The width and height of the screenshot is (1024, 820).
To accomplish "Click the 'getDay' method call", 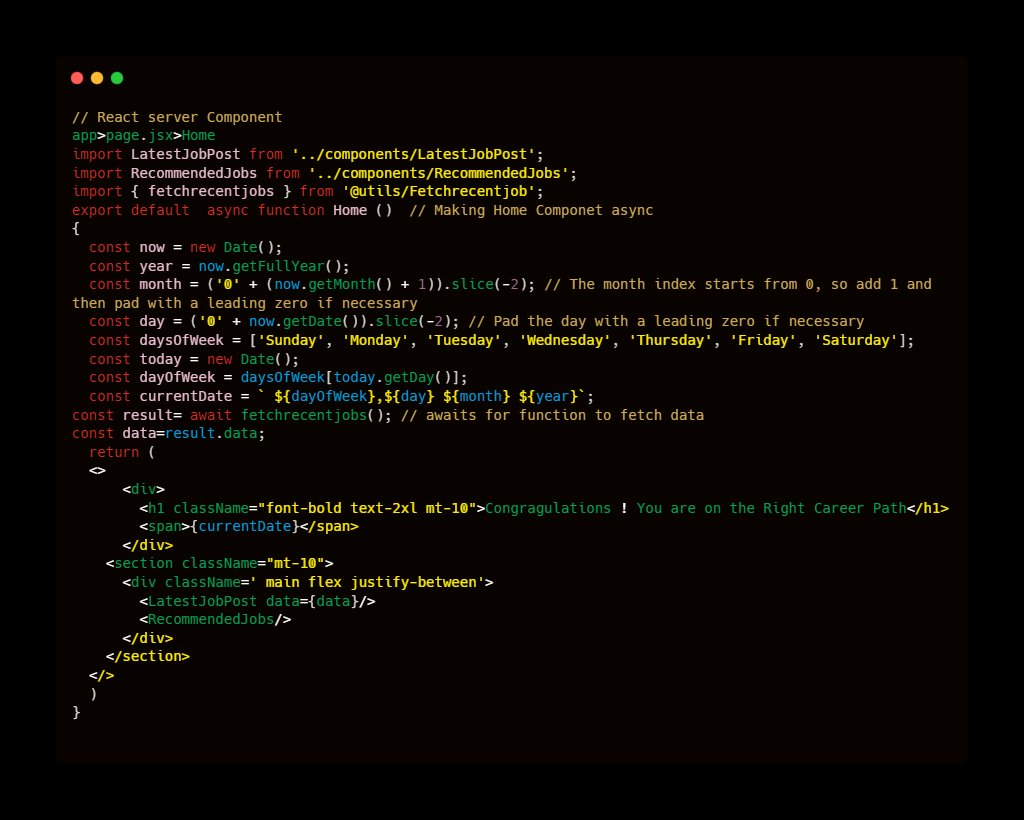I will [x=409, y=378].
